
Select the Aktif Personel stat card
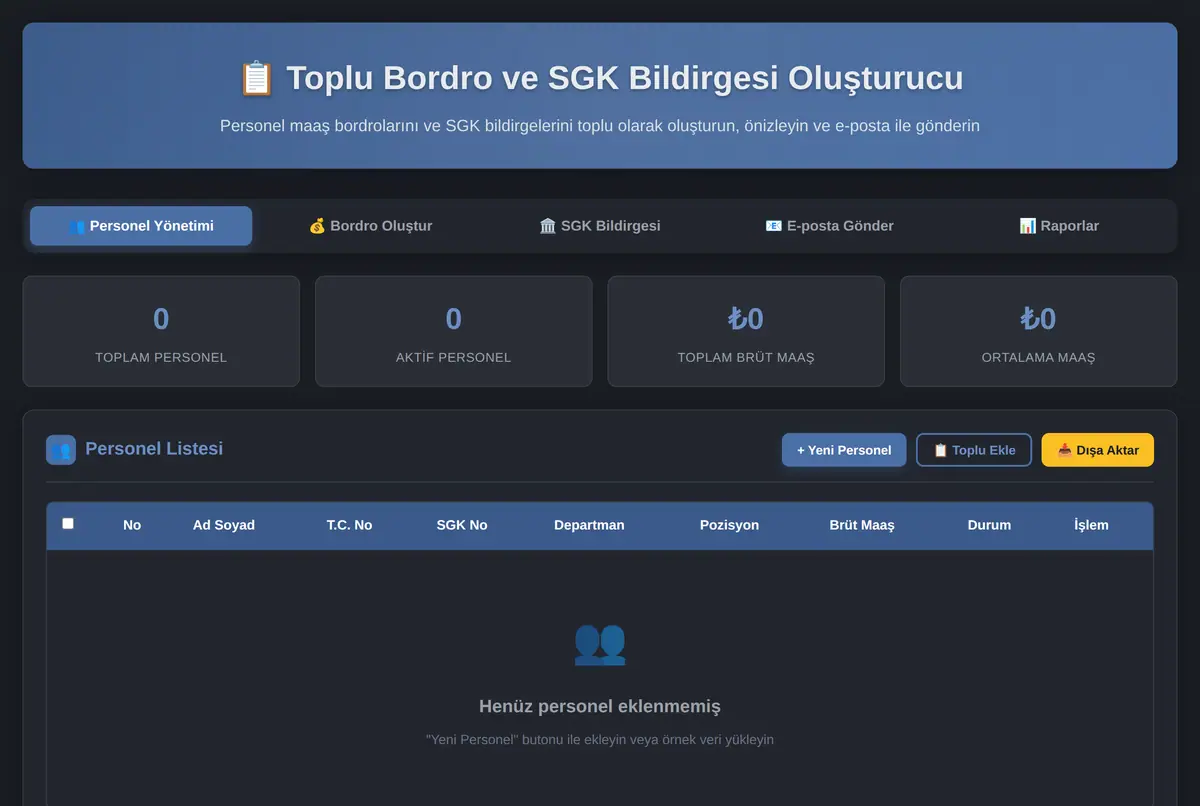454,331
